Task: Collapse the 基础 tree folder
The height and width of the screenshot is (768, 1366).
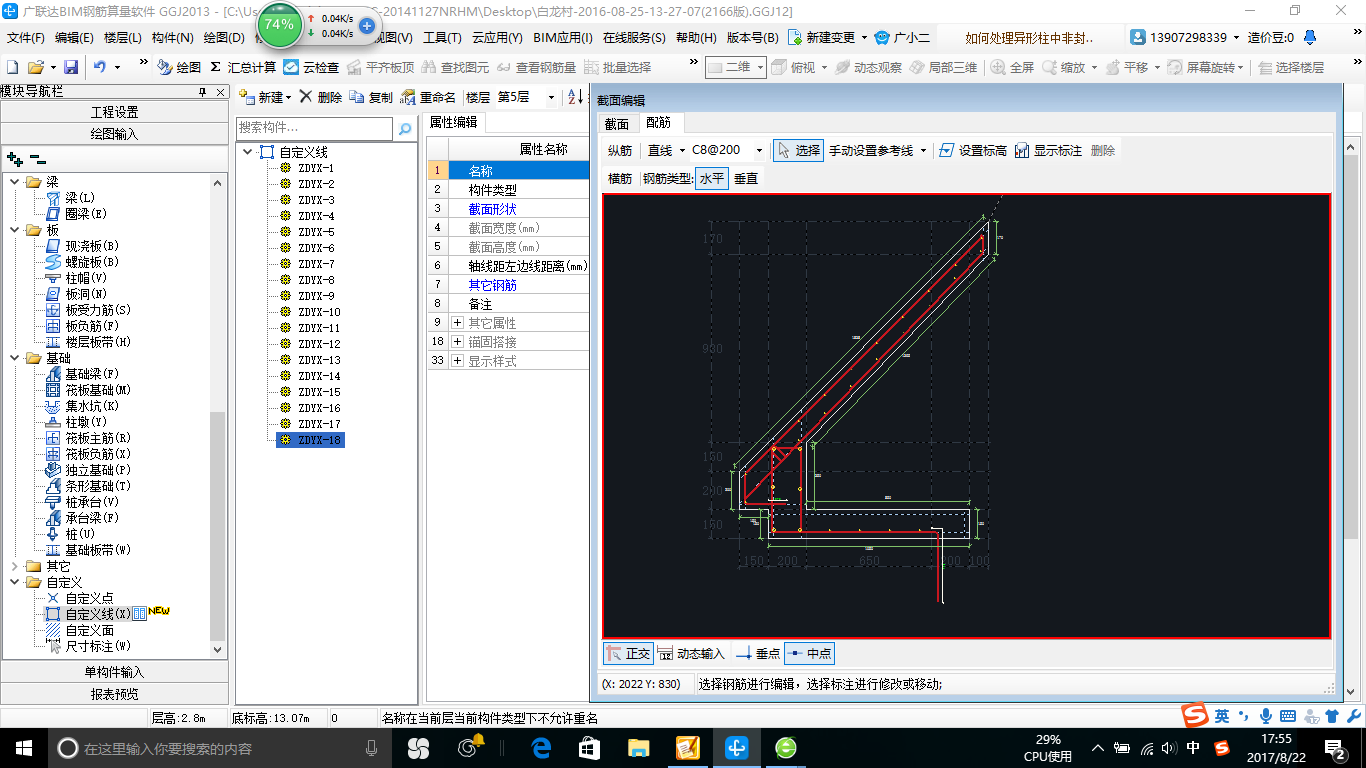Action: pyautogui.click(x=14, y=358)
